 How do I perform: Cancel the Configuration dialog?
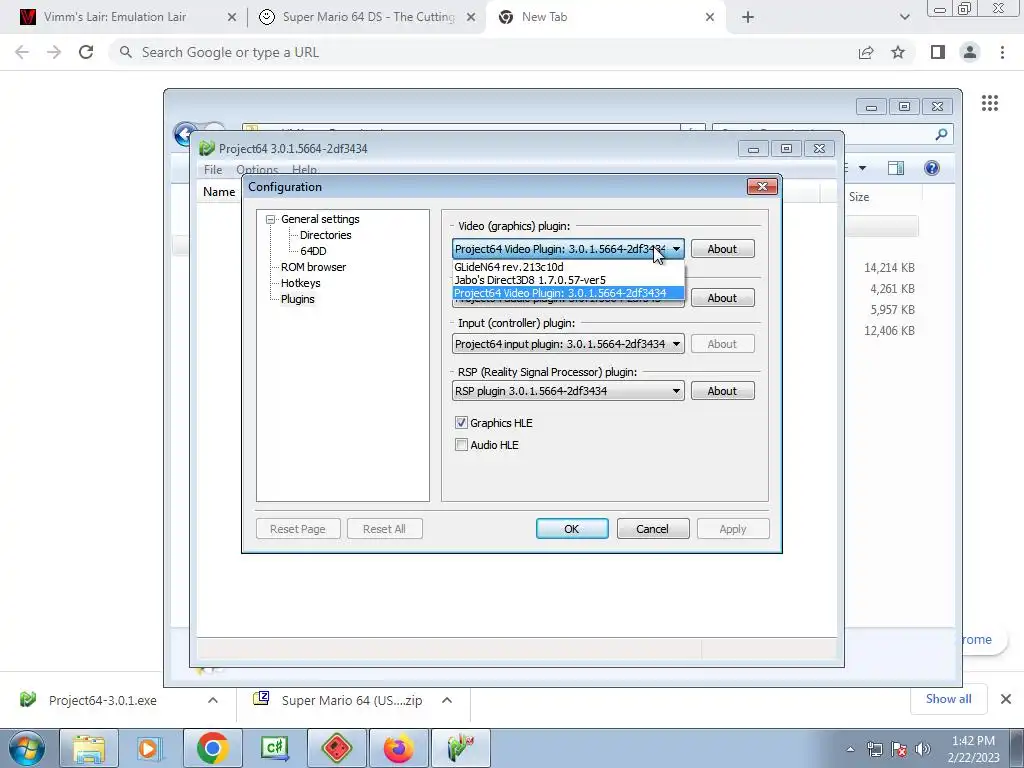(652, 529)
